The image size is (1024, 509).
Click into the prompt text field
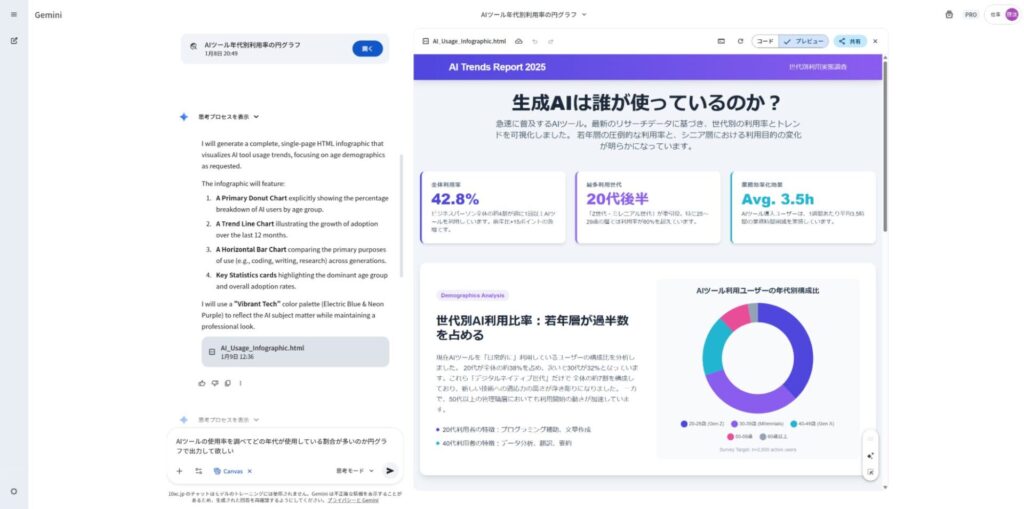tap(285, 446)
